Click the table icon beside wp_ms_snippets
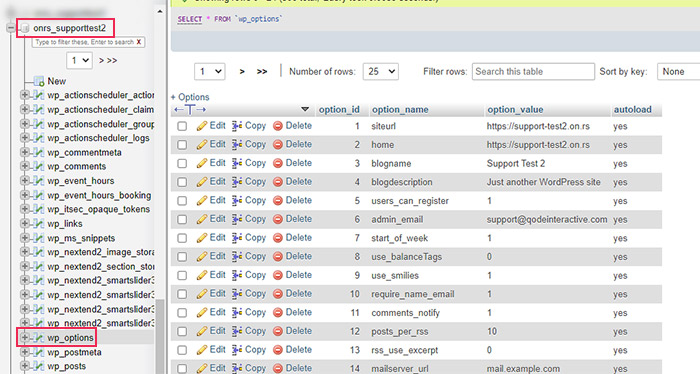 pyautogui.click(x=39, y=238)
